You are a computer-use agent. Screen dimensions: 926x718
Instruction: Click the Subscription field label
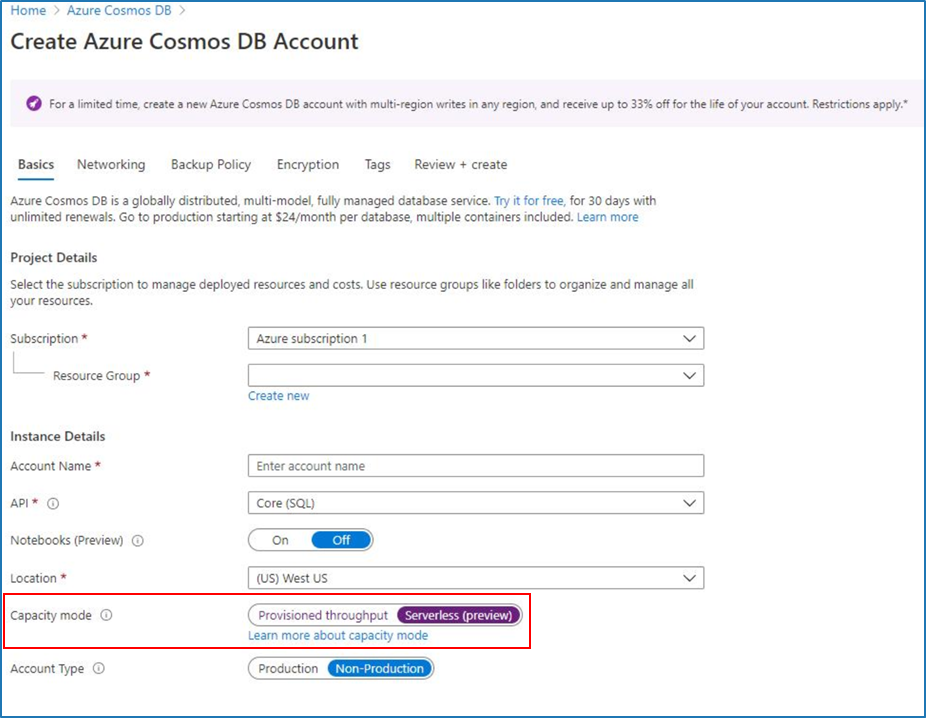(44, 339)
